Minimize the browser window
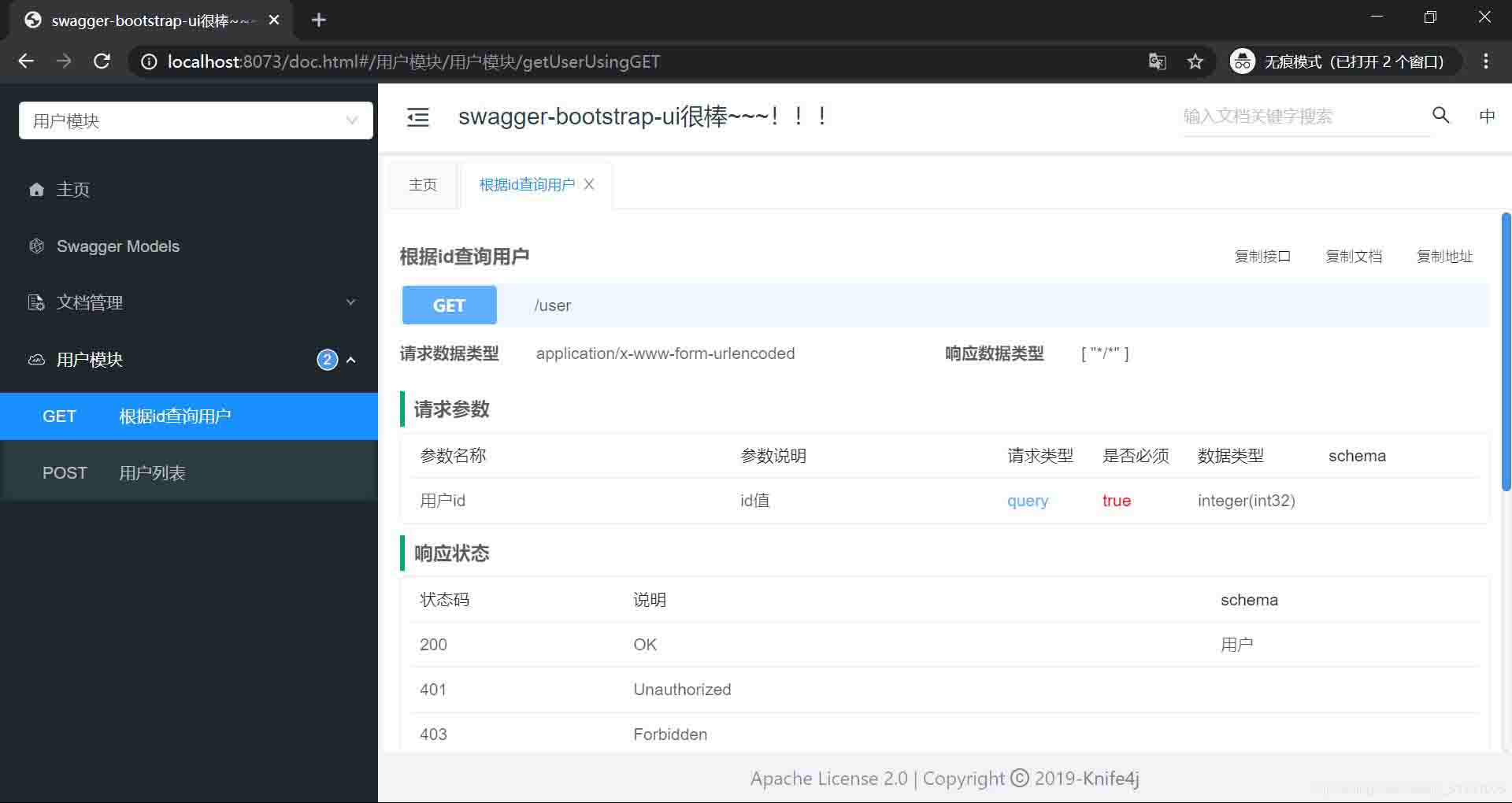 coord(1377,17)
